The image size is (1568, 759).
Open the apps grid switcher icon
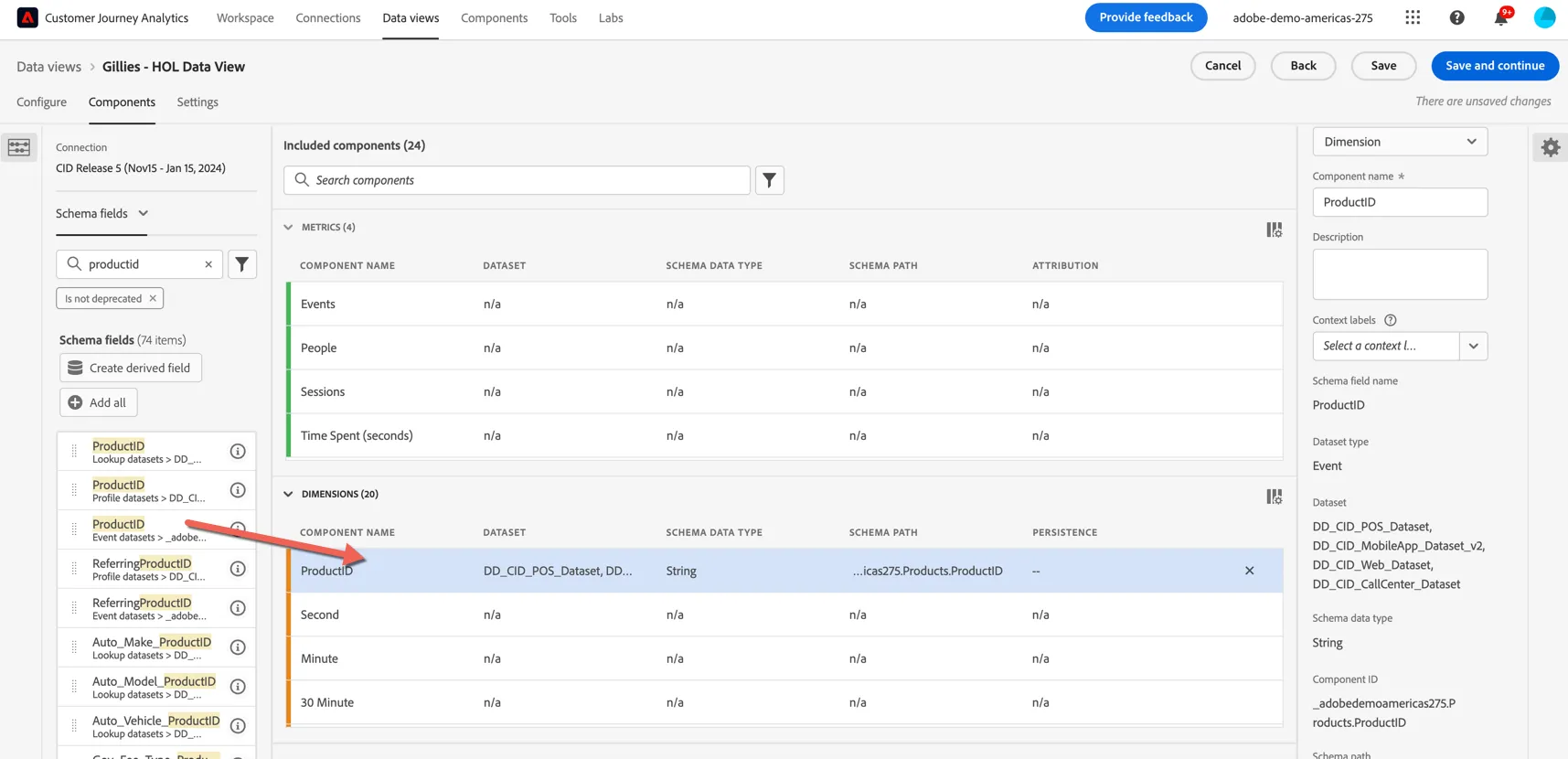click(1413, 17)
